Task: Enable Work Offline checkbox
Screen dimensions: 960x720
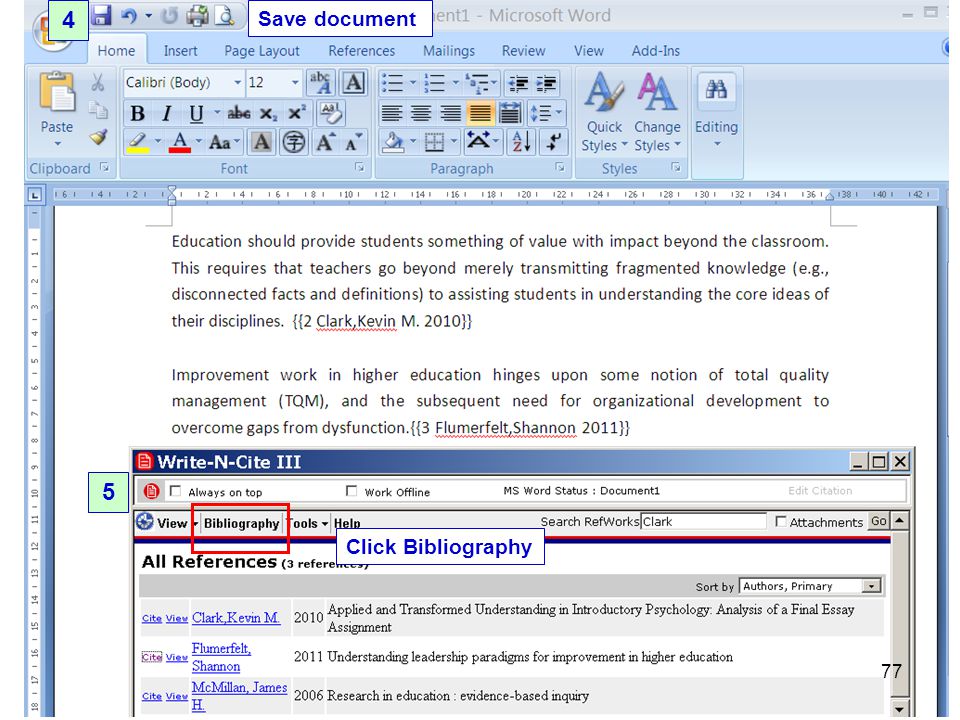Action: tap(351, 490)
